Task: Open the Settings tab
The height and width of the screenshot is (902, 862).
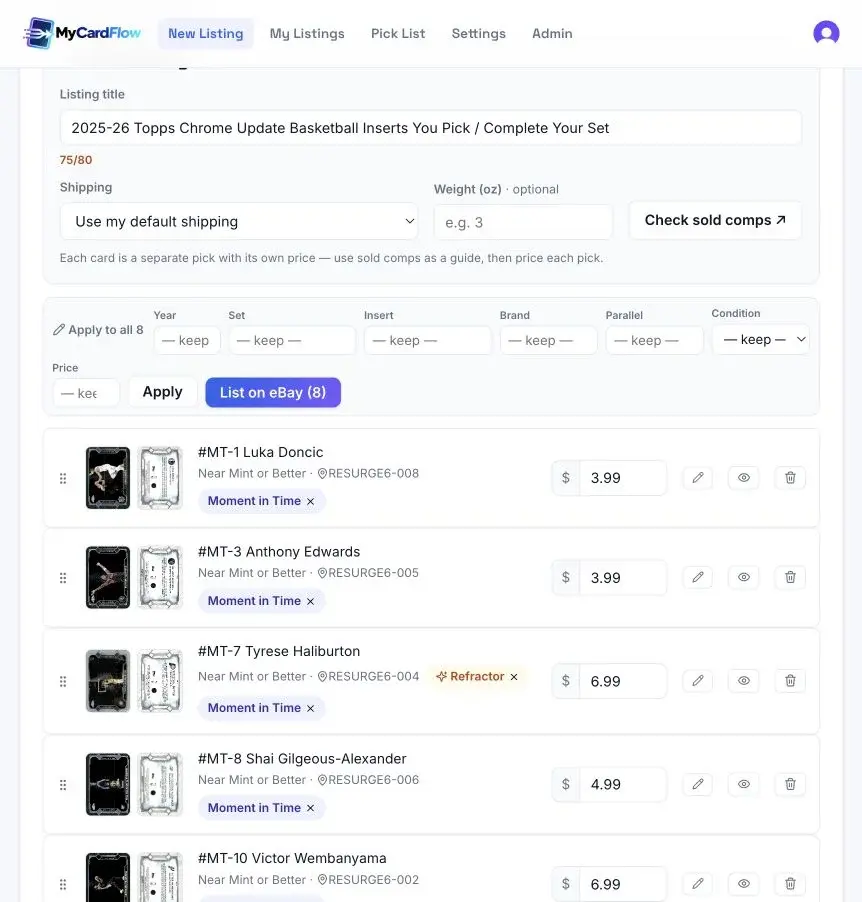Action: [x=478, y=33]
